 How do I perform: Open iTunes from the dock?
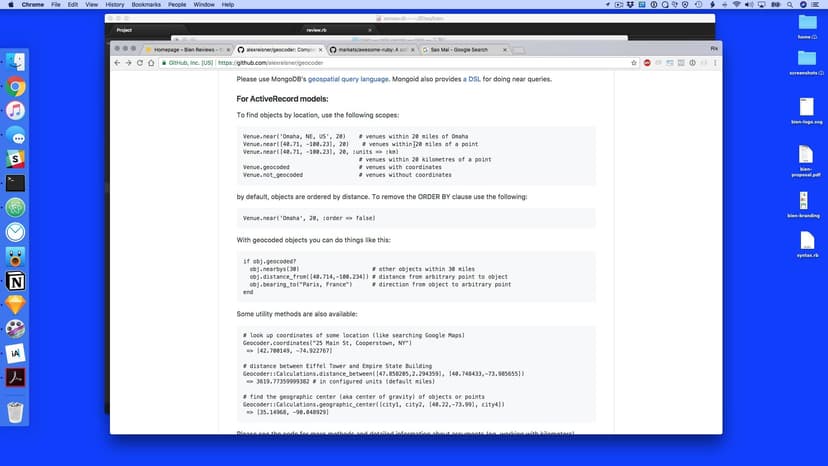coord(16,110)
